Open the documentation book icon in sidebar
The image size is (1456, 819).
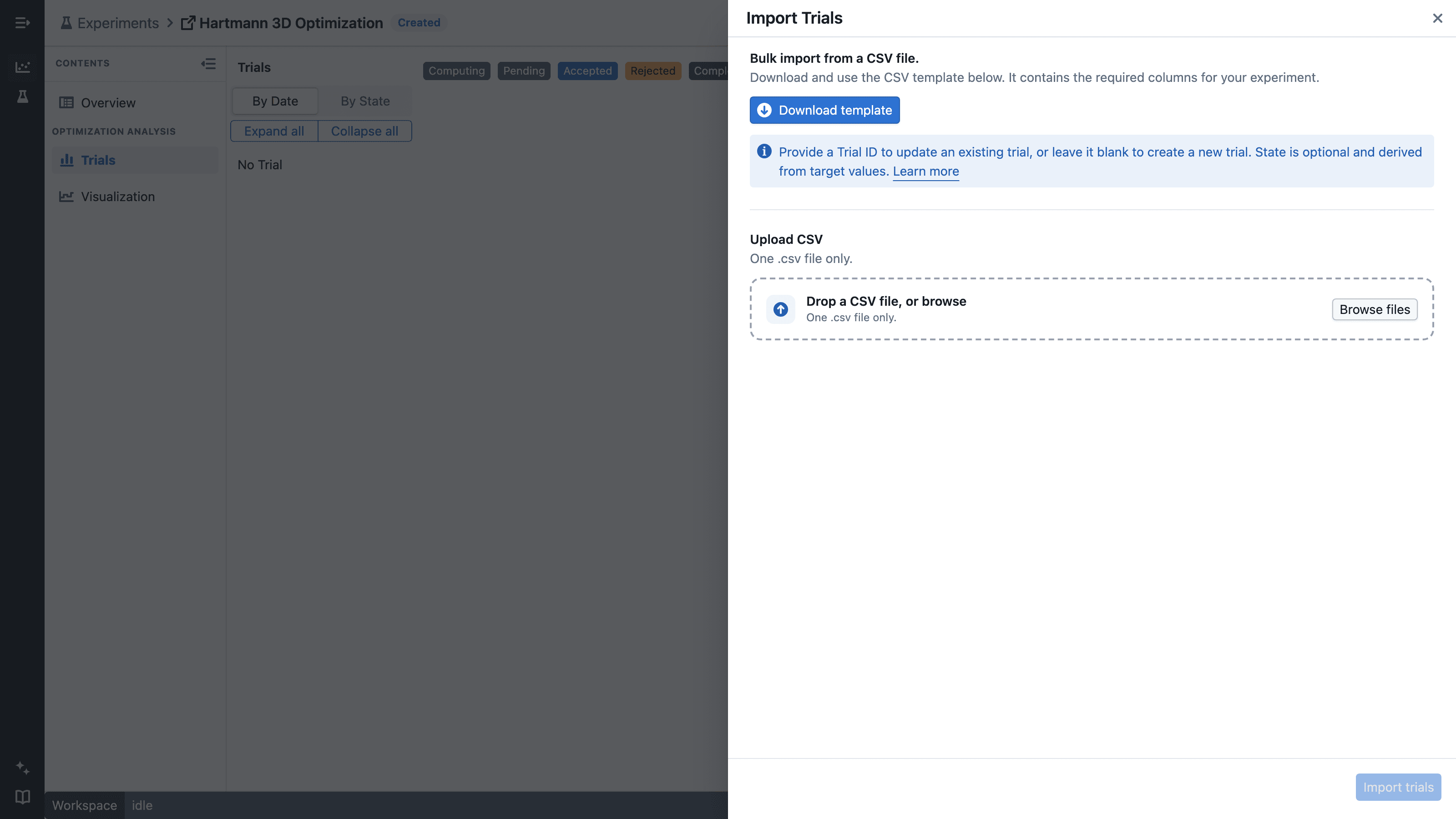point(22,797)
